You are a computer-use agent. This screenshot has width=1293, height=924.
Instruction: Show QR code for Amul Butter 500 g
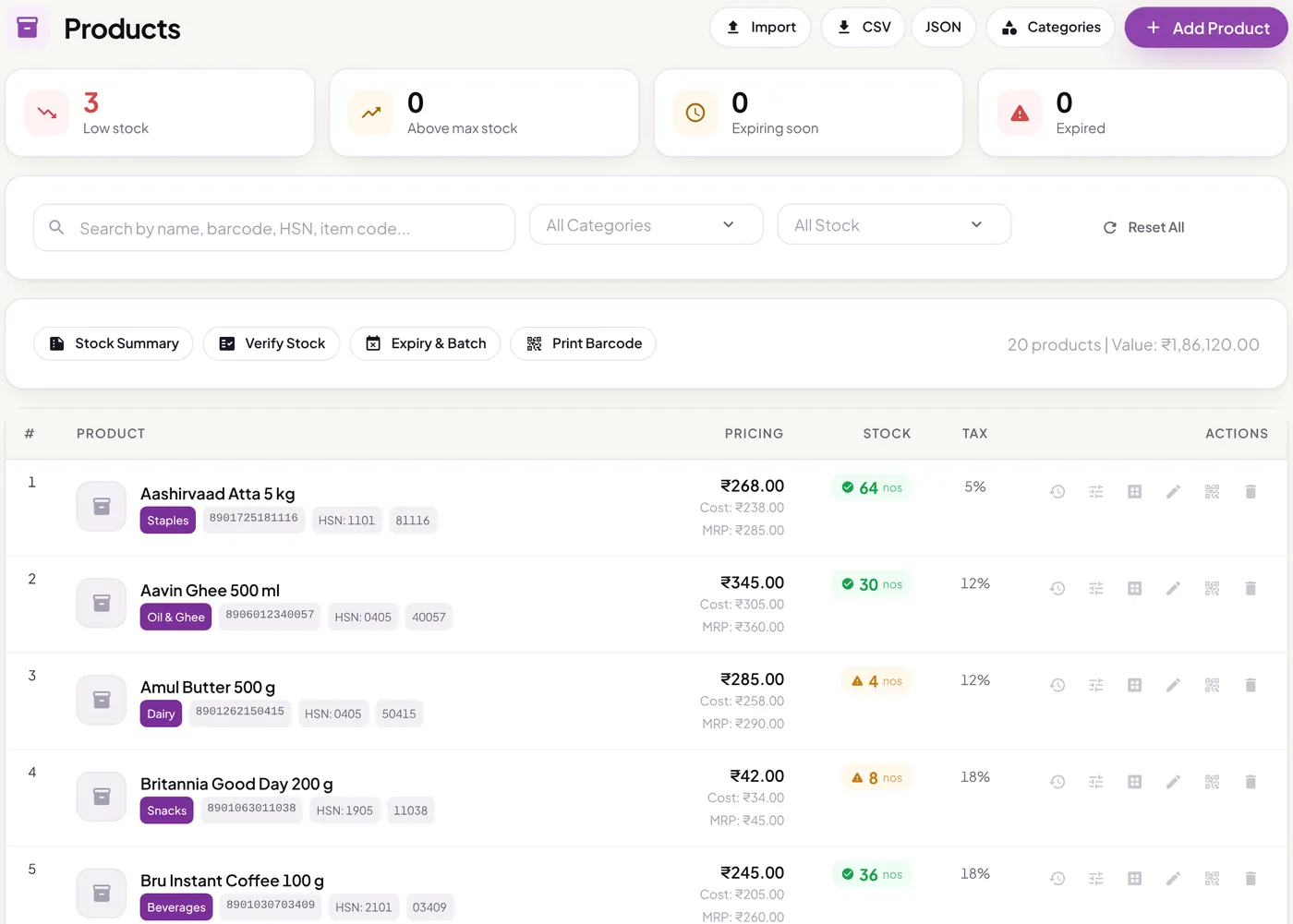point(1212,685)
